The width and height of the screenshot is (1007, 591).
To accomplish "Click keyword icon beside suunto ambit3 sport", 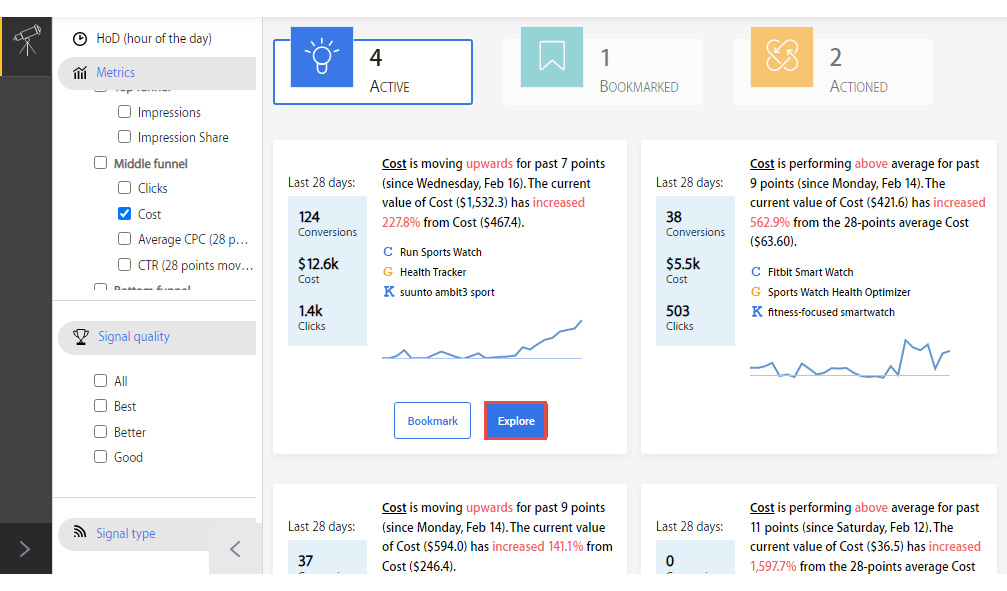I will pyautogui.click(x=389, y=292).
